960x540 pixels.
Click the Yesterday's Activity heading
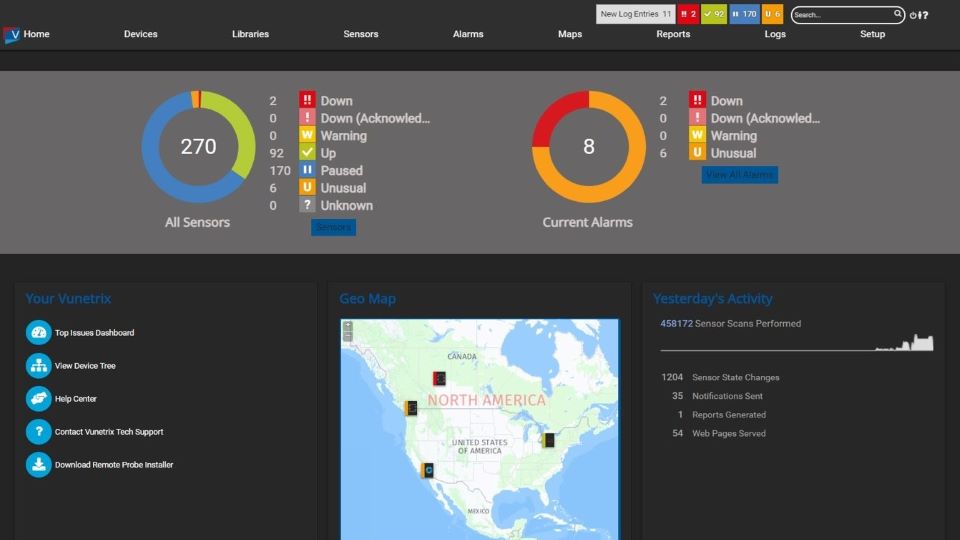[x=712, y=299]
